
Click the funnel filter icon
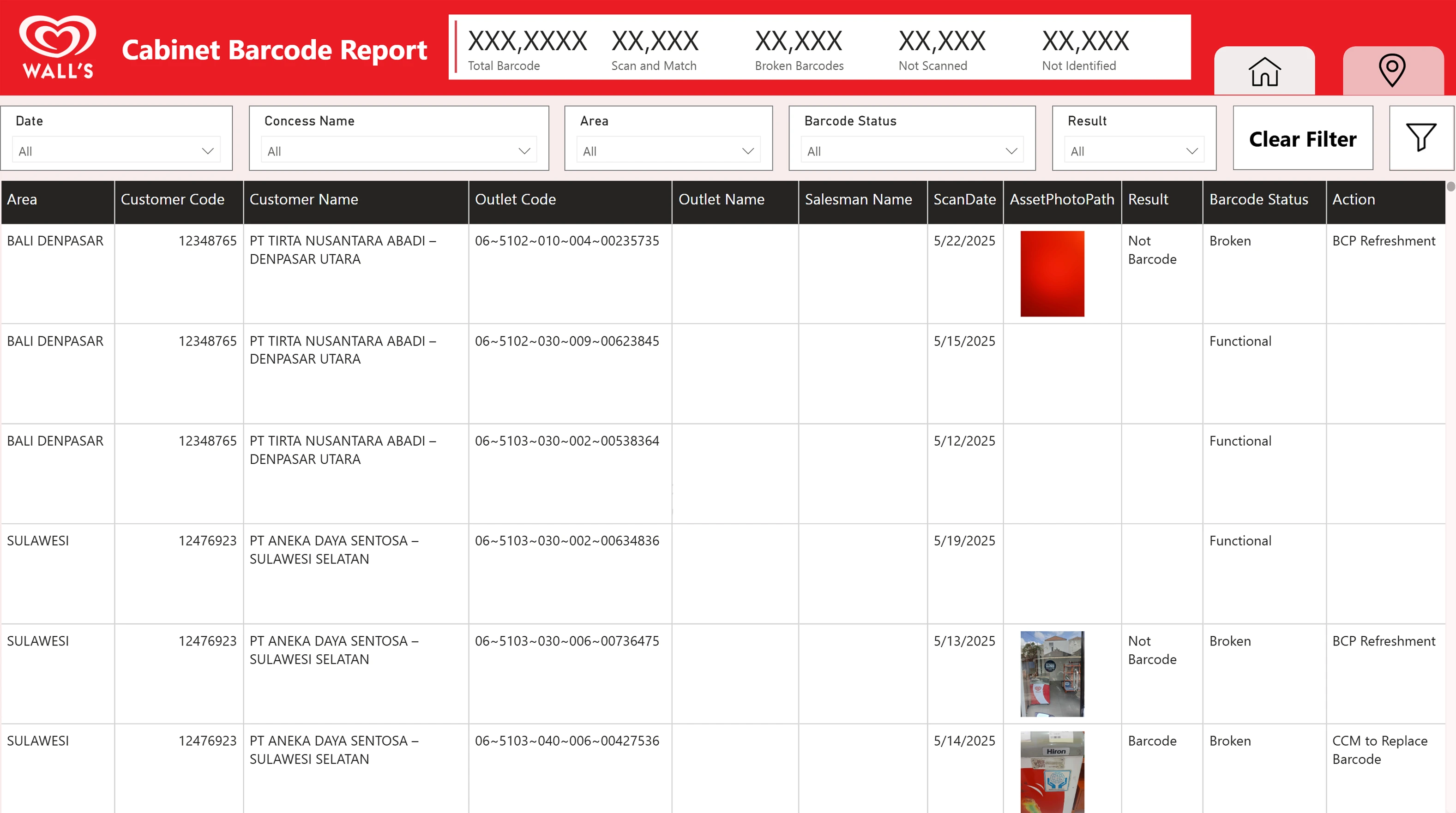pos(1420,138)
